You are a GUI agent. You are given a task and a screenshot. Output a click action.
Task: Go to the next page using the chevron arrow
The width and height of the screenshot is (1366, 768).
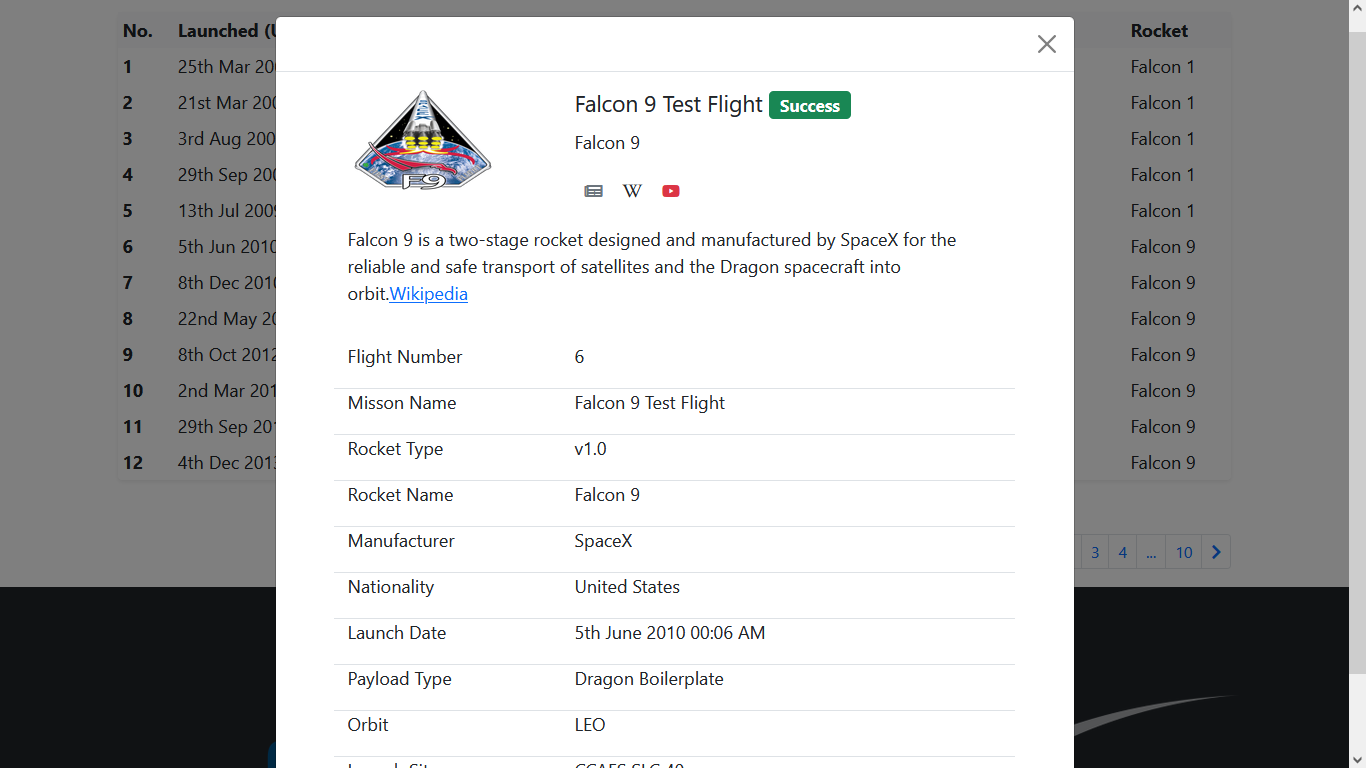coord(1215,552)
